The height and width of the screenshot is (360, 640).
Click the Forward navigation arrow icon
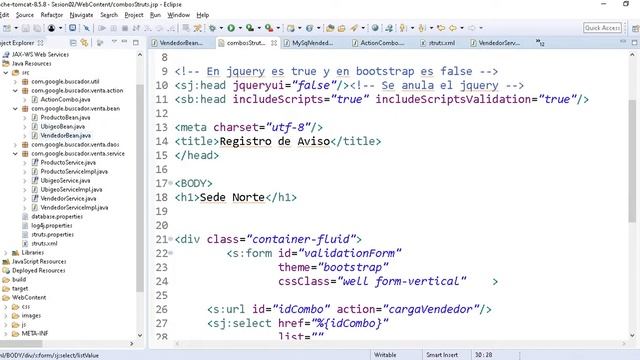(471, 28)
